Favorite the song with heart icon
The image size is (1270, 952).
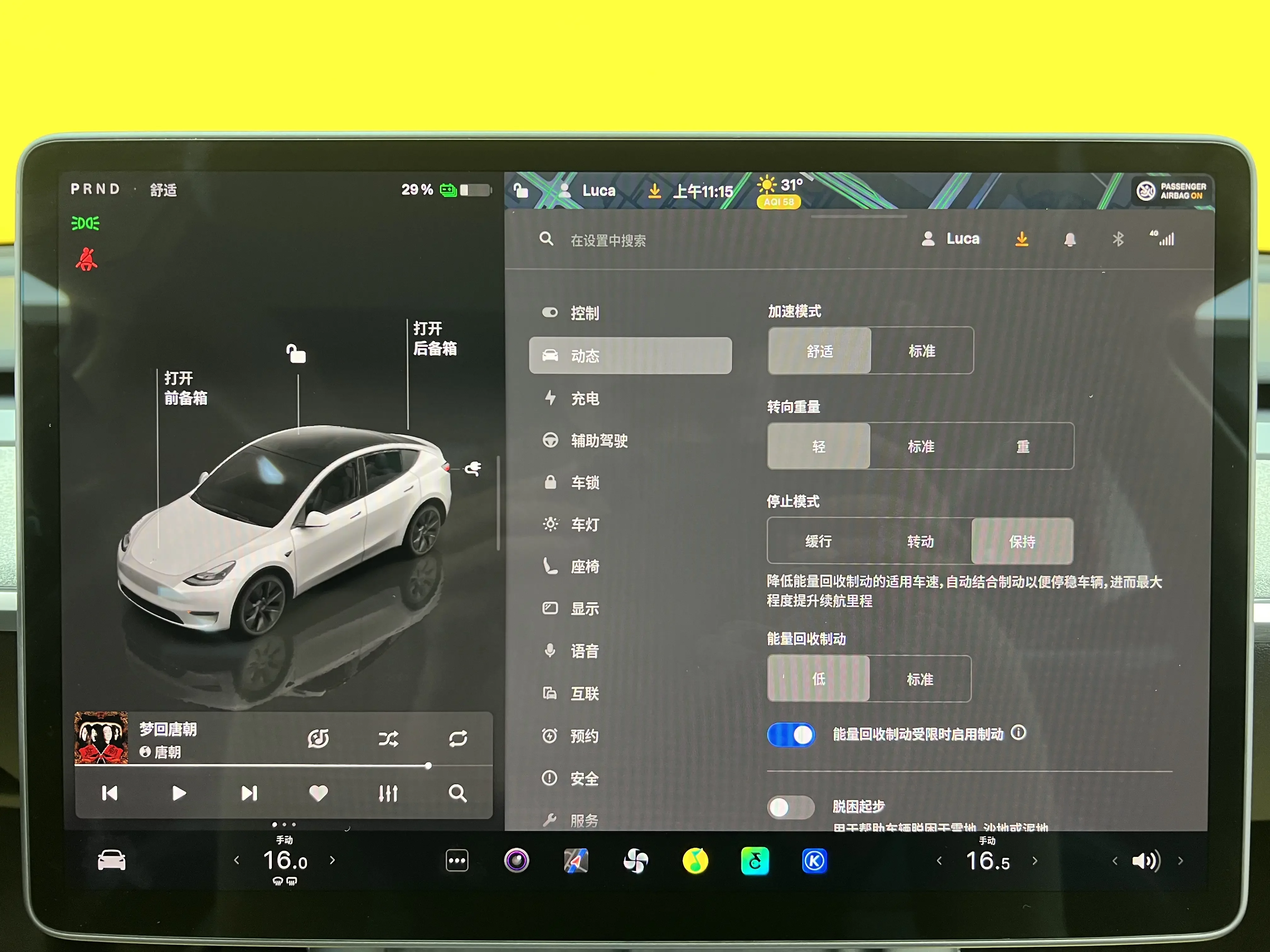tap(318, 793)
